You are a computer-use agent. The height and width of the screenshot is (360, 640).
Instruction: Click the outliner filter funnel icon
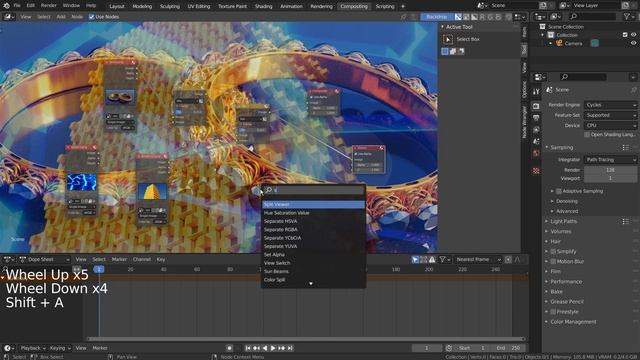[x=627, y=16]
